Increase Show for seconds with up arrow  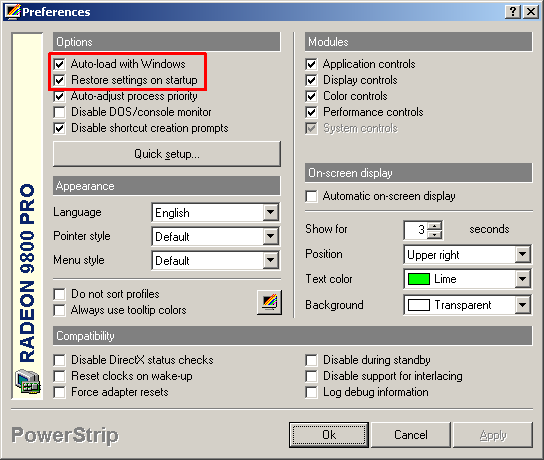click(x=434, y=225)
